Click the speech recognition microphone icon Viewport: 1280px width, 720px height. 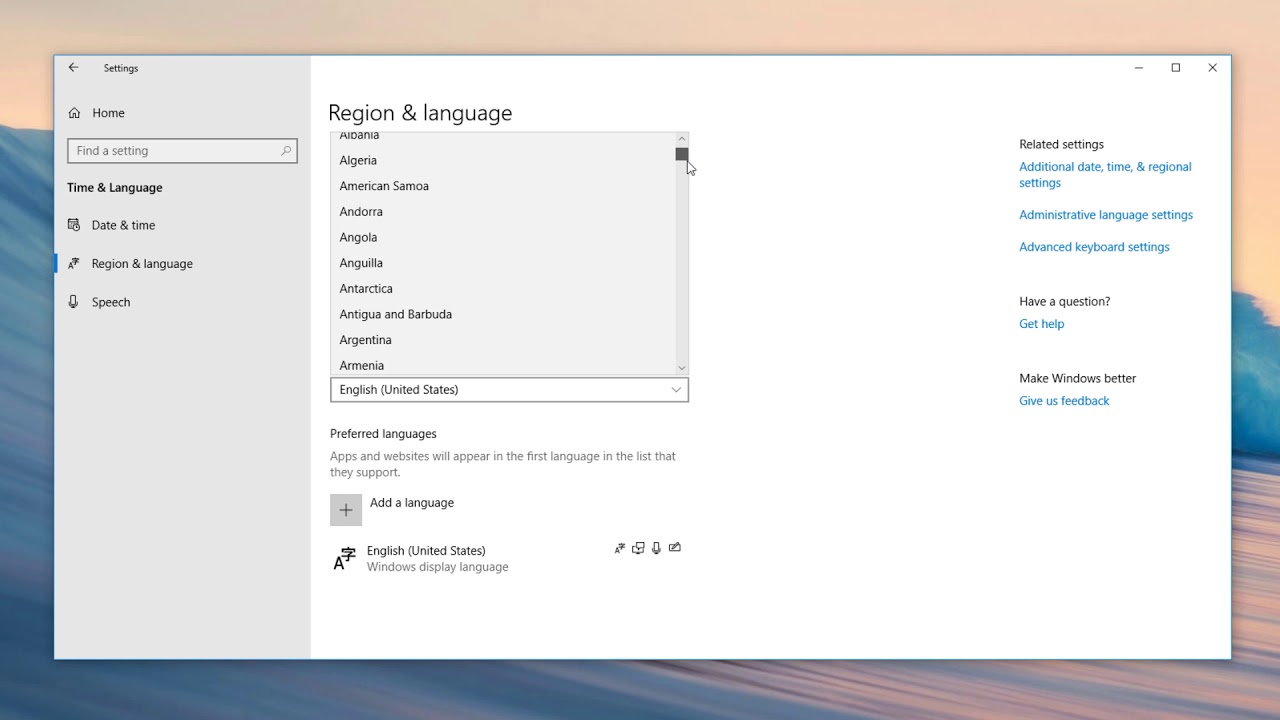656,548
